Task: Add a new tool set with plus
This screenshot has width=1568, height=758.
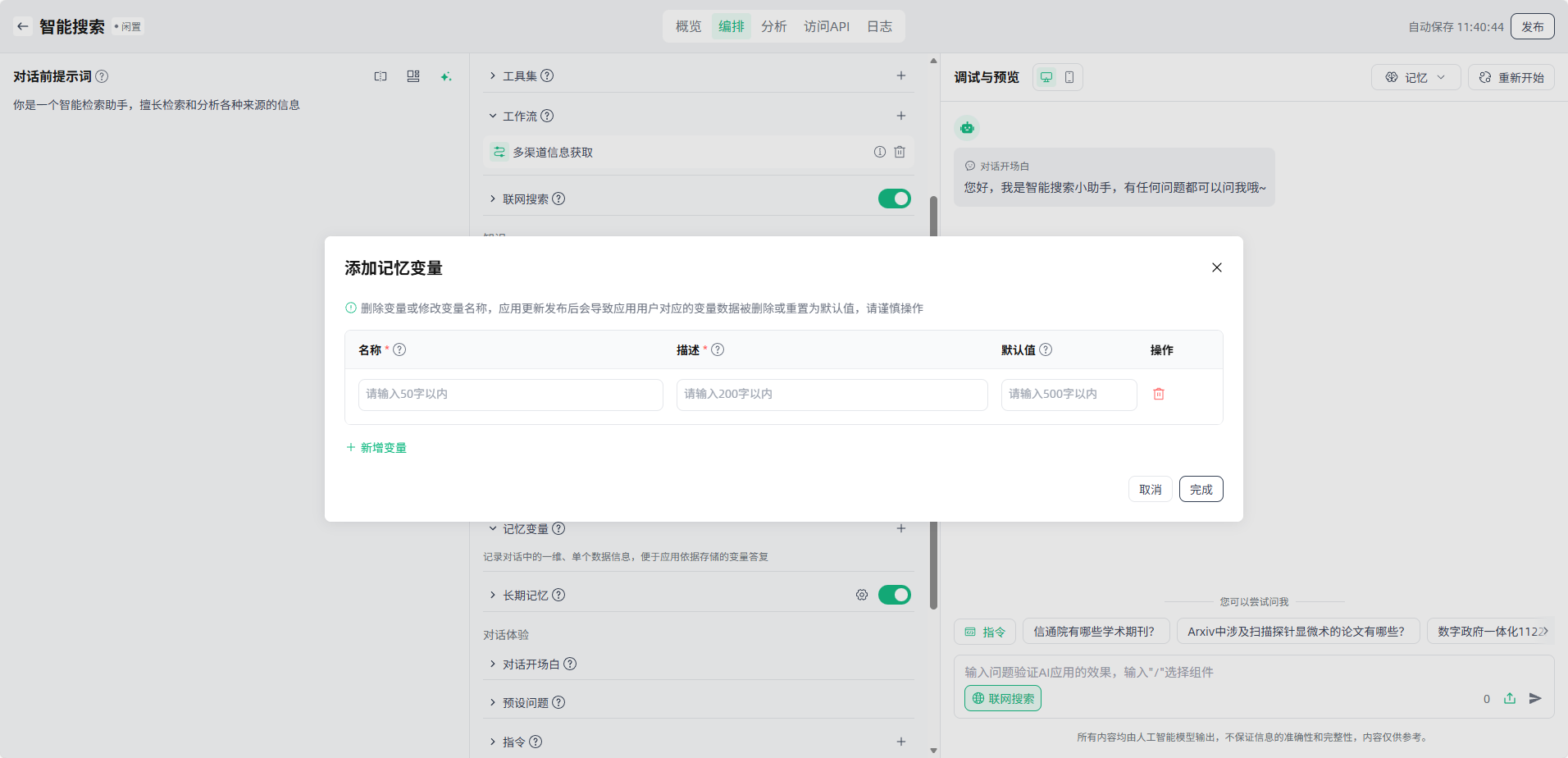Action: [900, 75]
